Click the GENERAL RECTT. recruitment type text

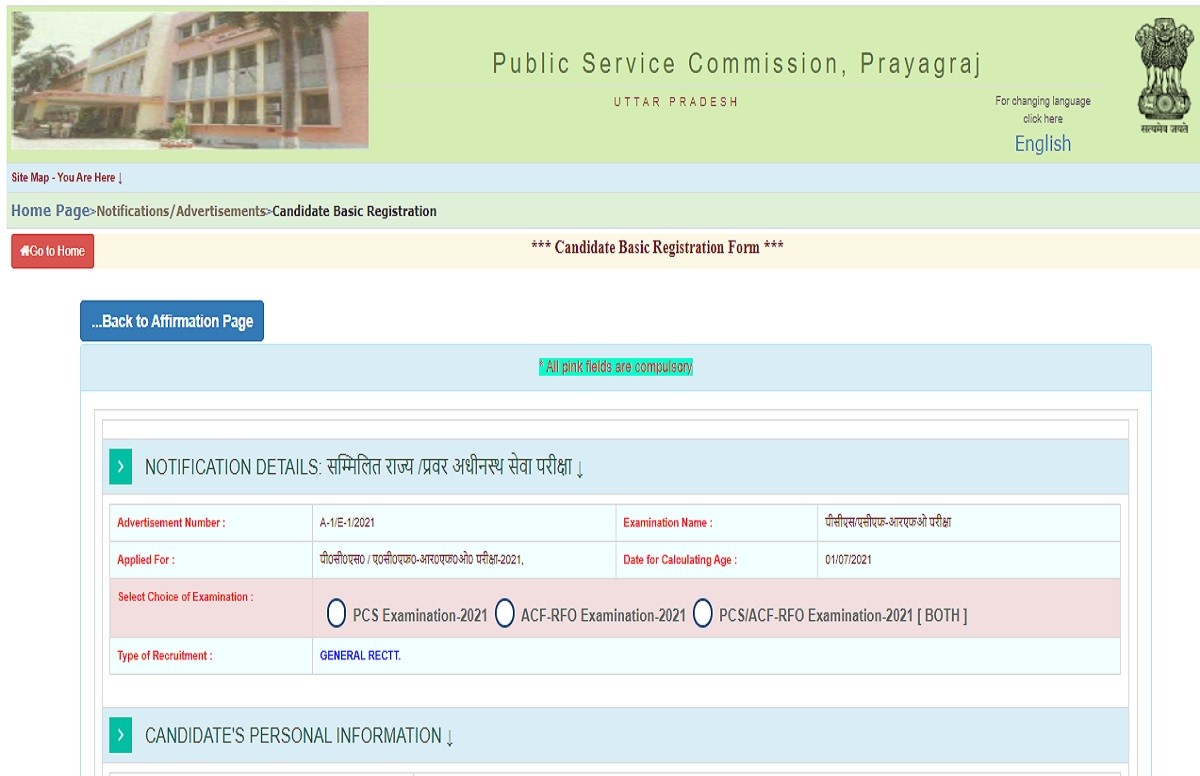tap(360, 656)
